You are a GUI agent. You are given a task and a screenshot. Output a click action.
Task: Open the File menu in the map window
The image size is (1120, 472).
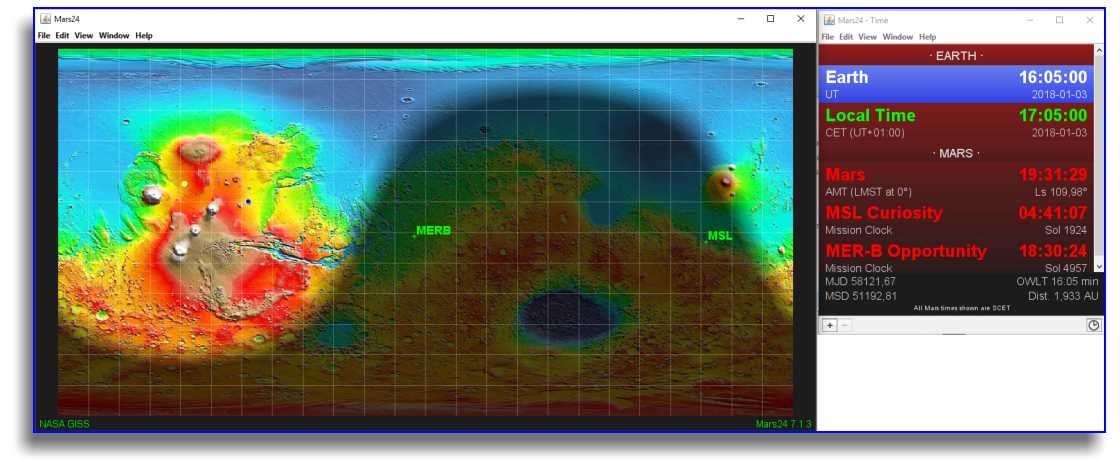[x=44, y=36]
